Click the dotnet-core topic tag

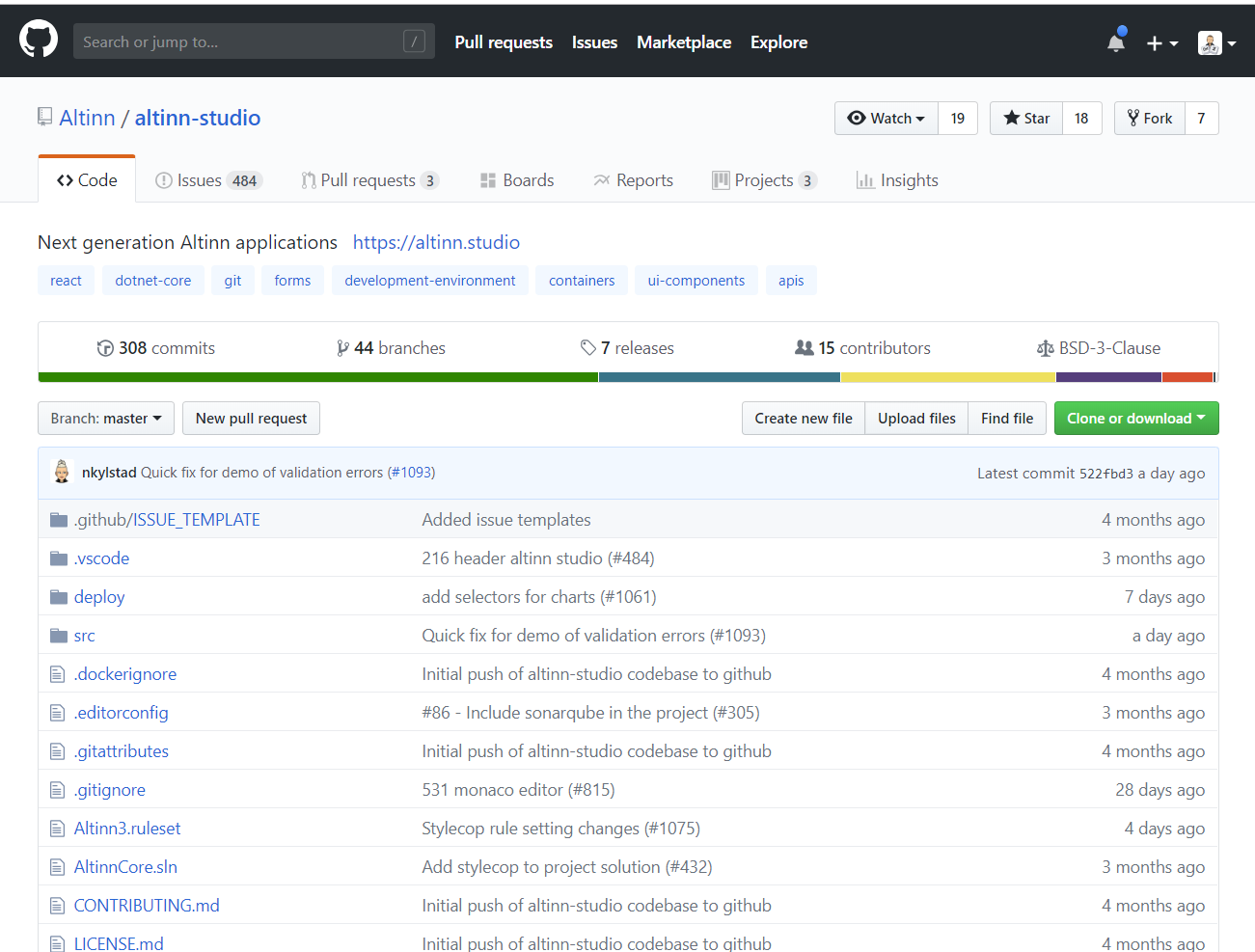click(x=152, y=281)
